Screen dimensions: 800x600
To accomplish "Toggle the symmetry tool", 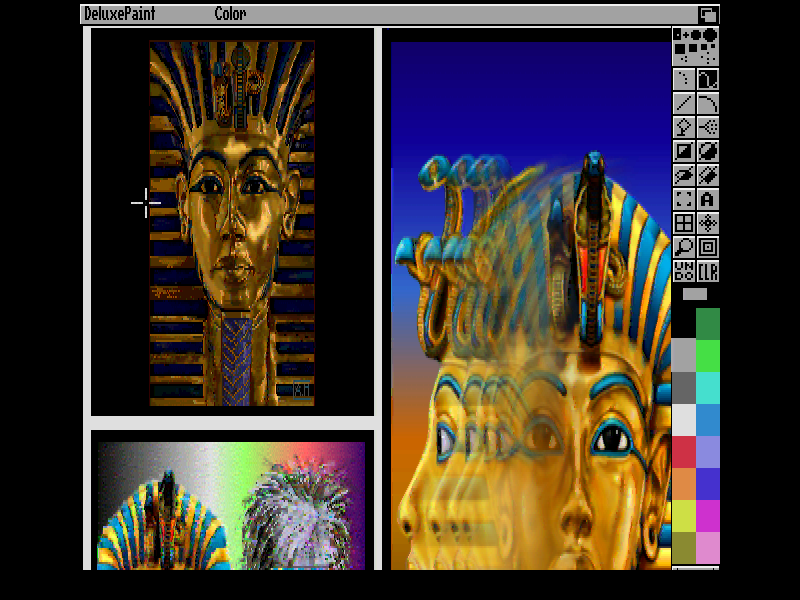I will coord(708,223).
